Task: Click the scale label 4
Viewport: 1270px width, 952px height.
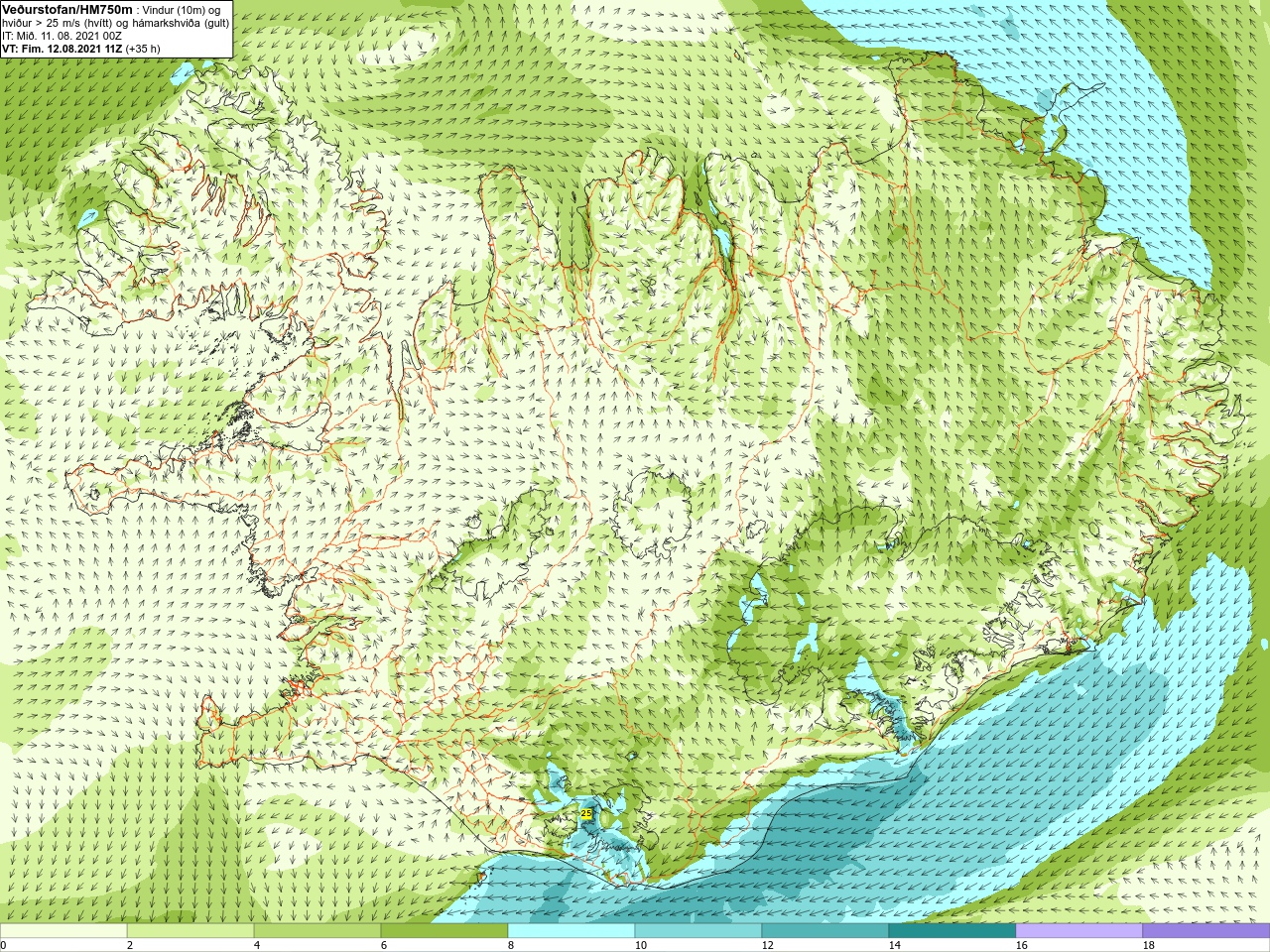Action: (256, 945)
